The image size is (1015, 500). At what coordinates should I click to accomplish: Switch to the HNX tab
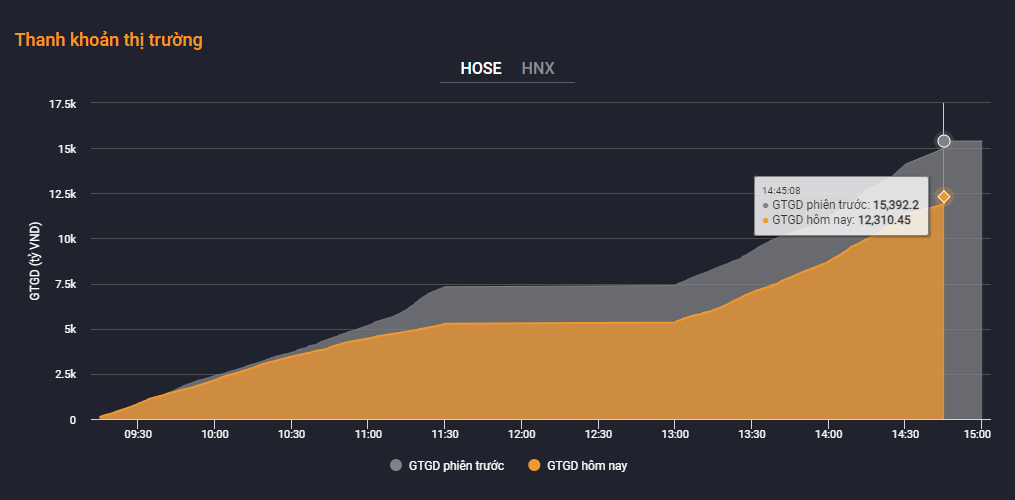(538, 69)
